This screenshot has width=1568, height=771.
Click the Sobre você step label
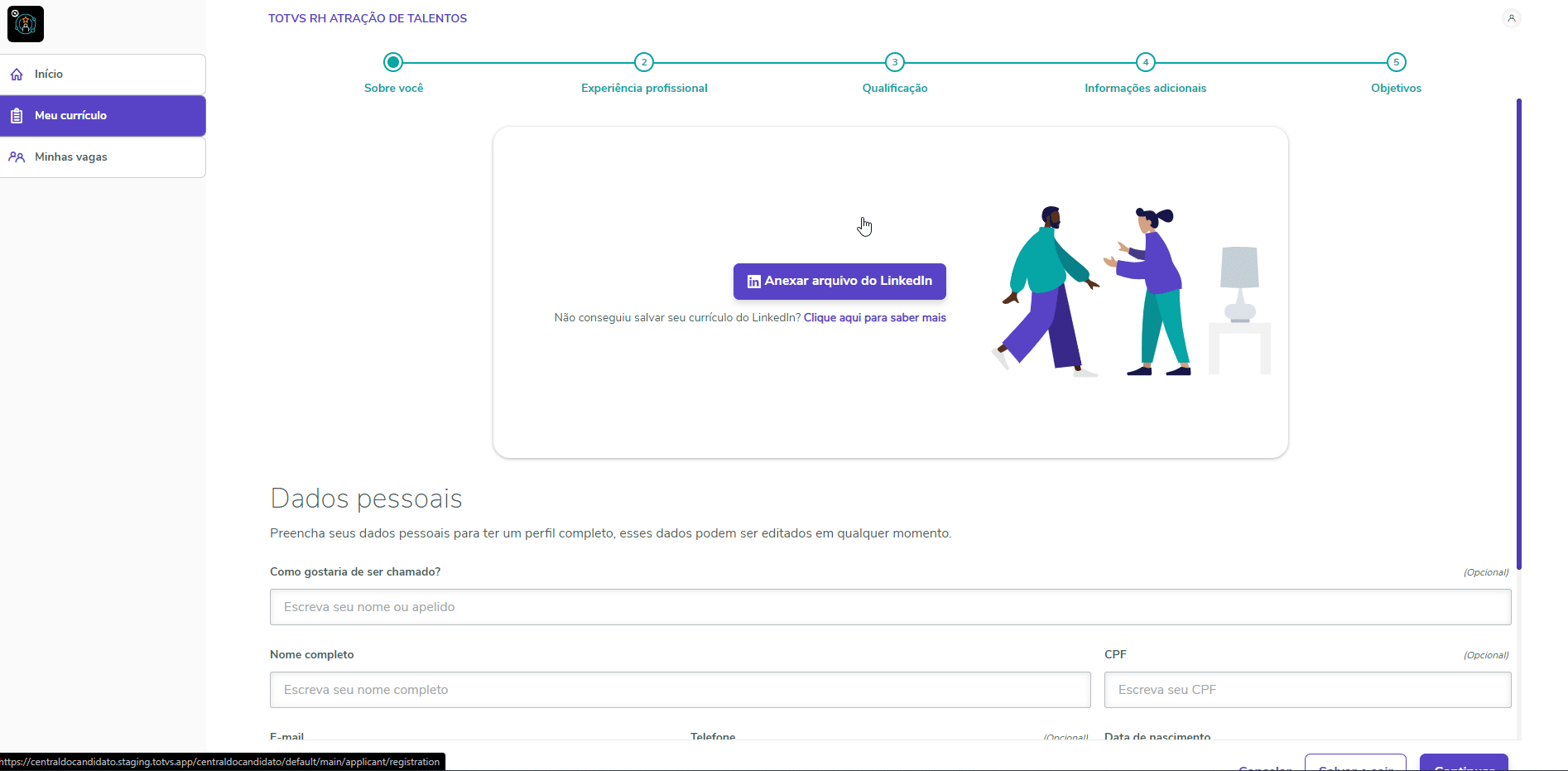pos(393,88)
